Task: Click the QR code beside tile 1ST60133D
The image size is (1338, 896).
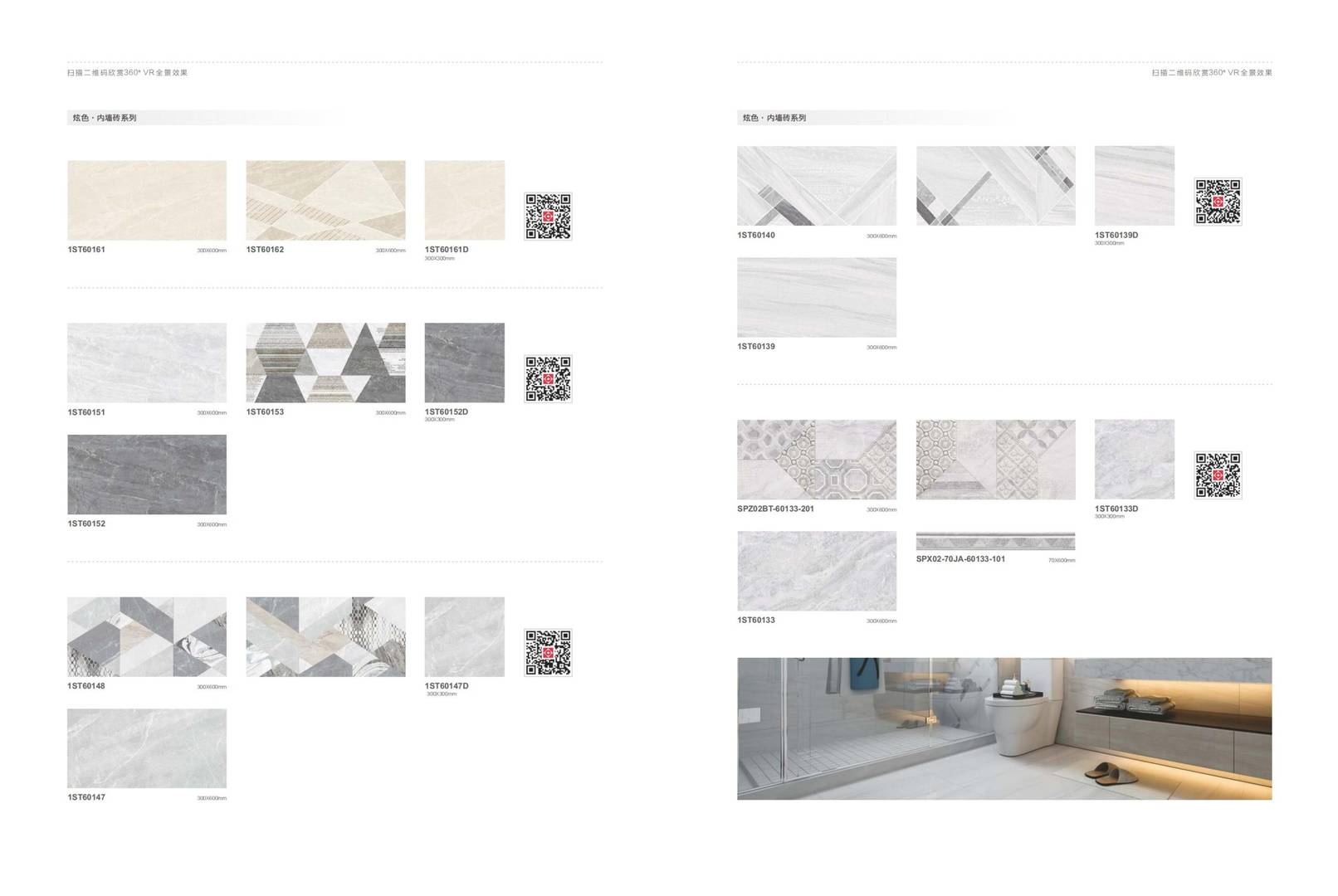Action: point(1218,475)
